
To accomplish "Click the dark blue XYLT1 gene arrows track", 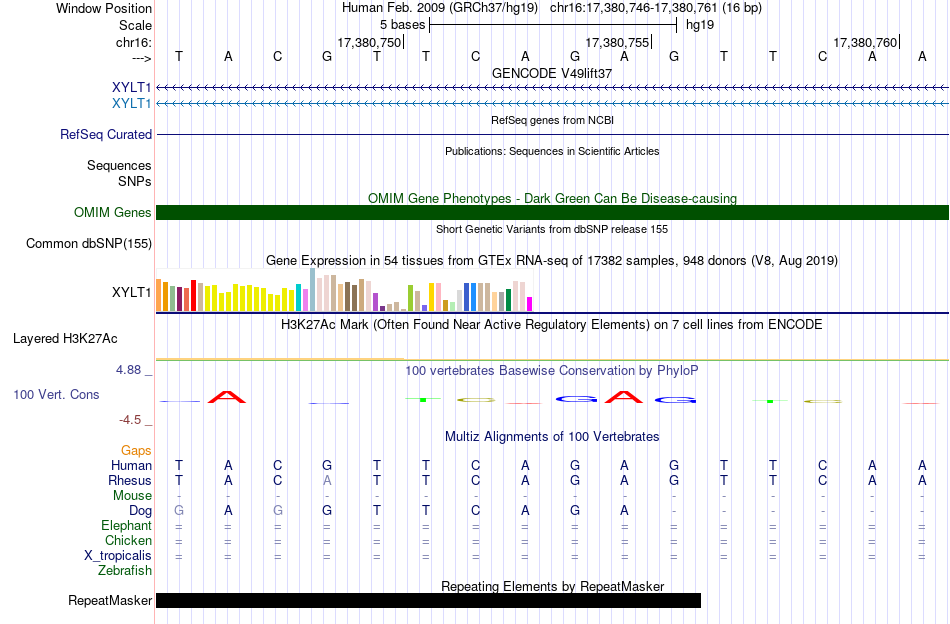I will tap(553, 88).
